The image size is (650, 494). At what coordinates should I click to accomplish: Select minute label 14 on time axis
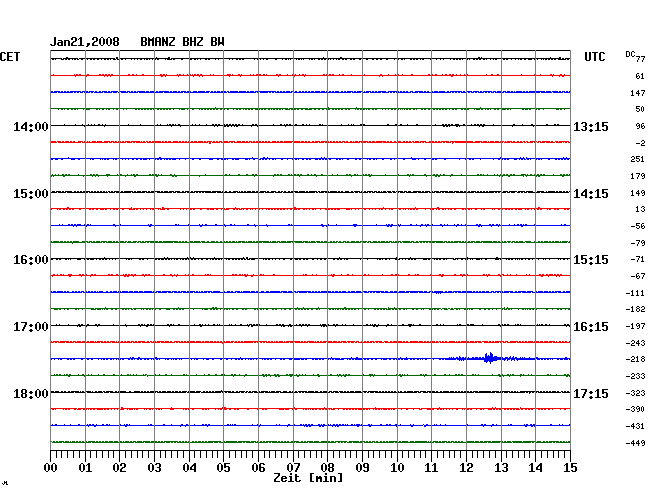(536, 468)
